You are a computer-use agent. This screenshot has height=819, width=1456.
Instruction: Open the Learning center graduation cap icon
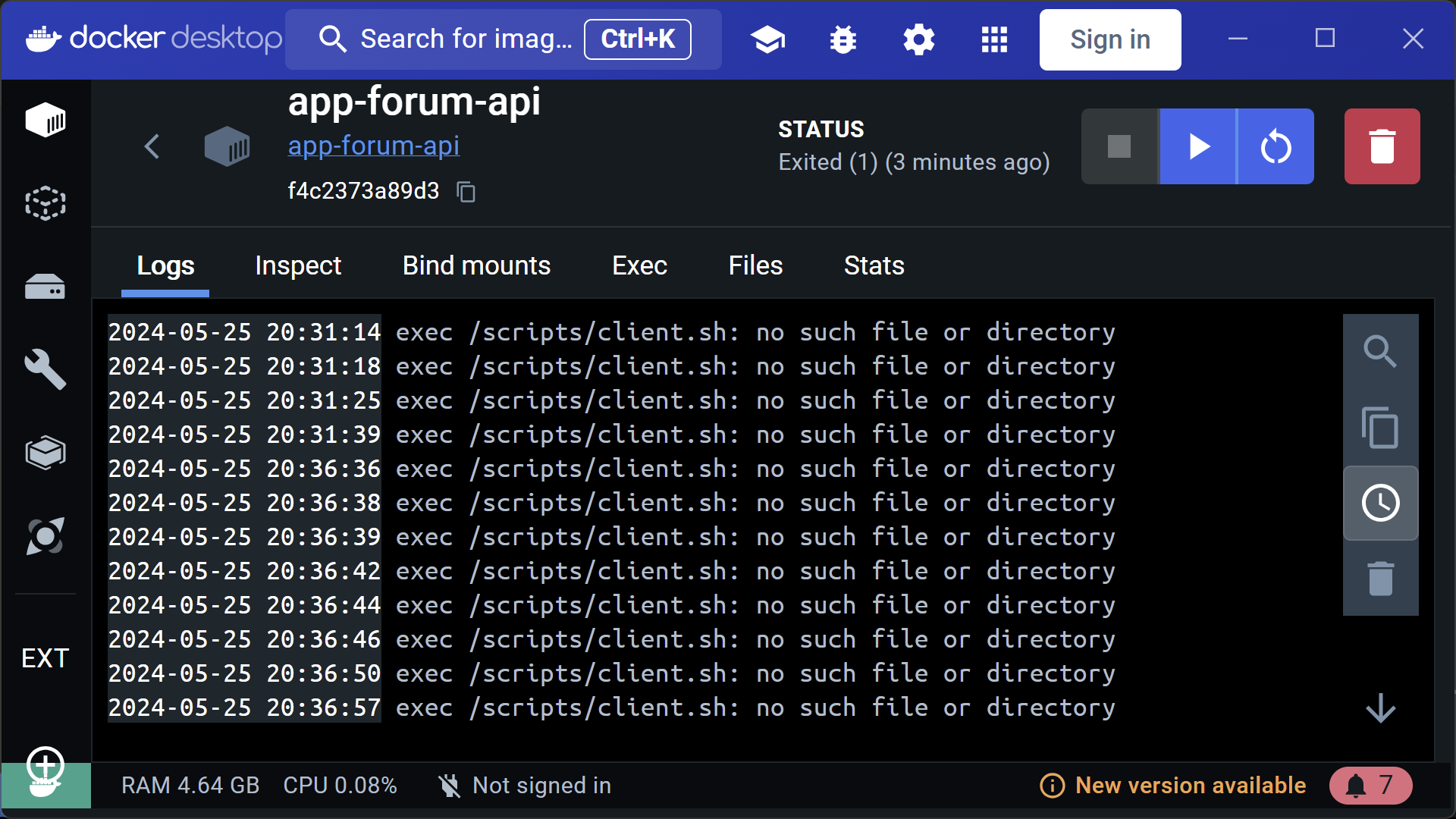tap(767, 39)
